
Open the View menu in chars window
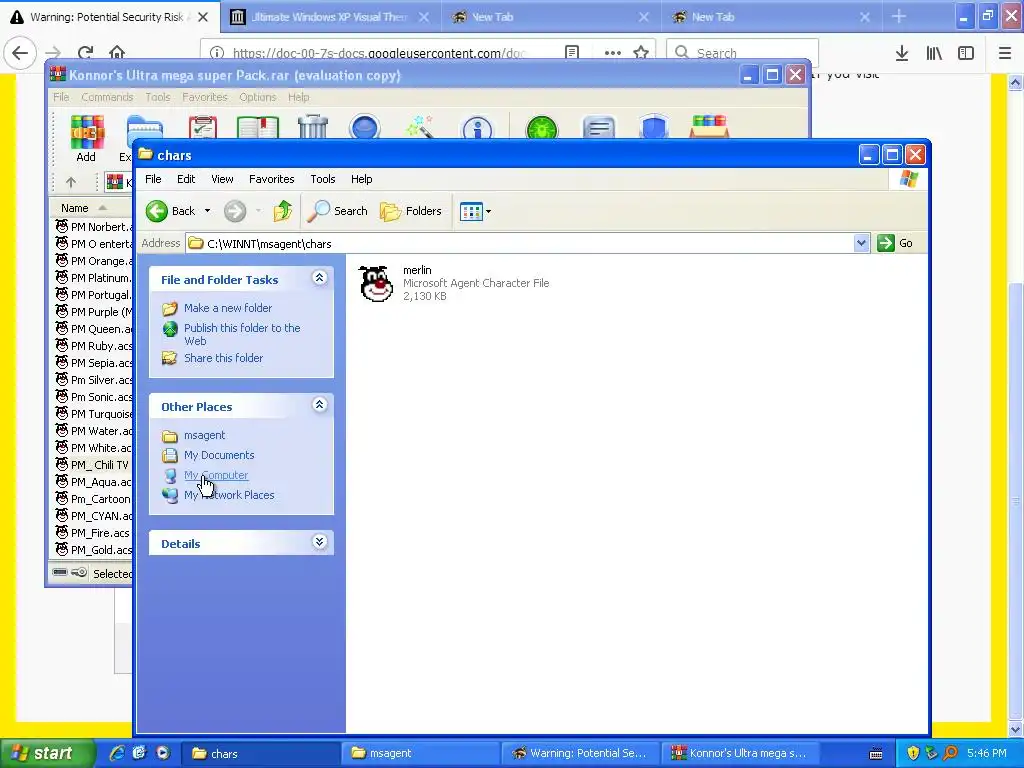(222, 179)
